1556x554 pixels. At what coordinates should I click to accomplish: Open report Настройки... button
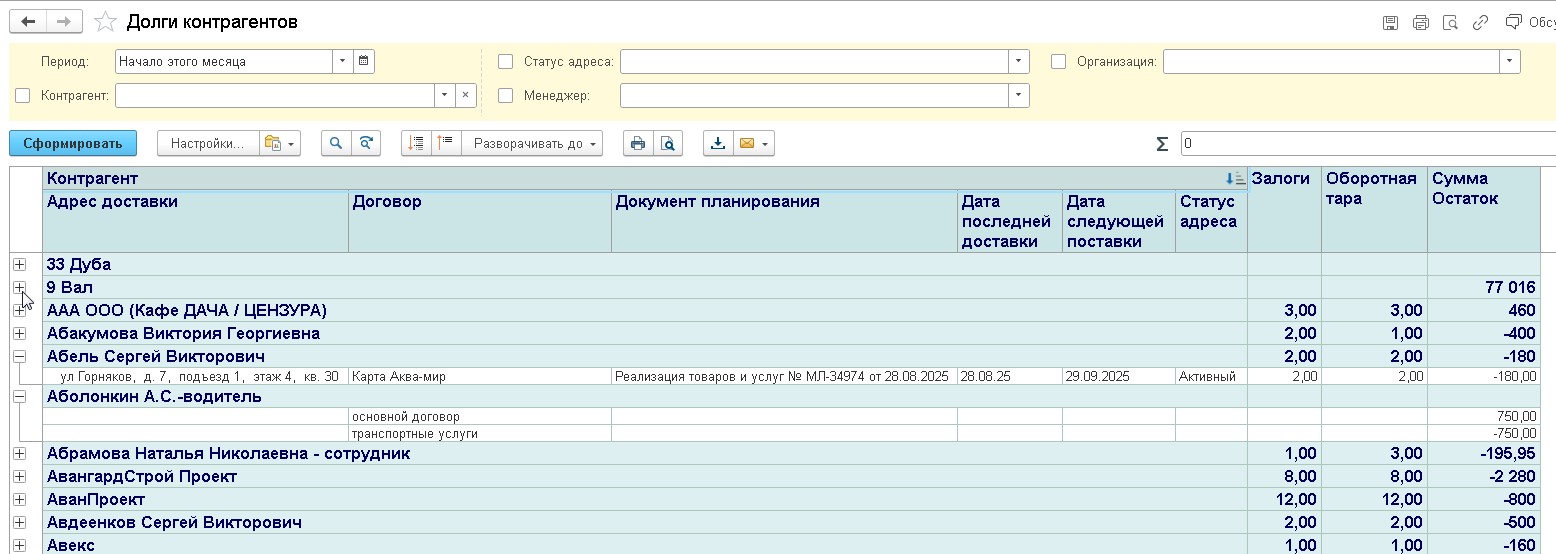207,144
